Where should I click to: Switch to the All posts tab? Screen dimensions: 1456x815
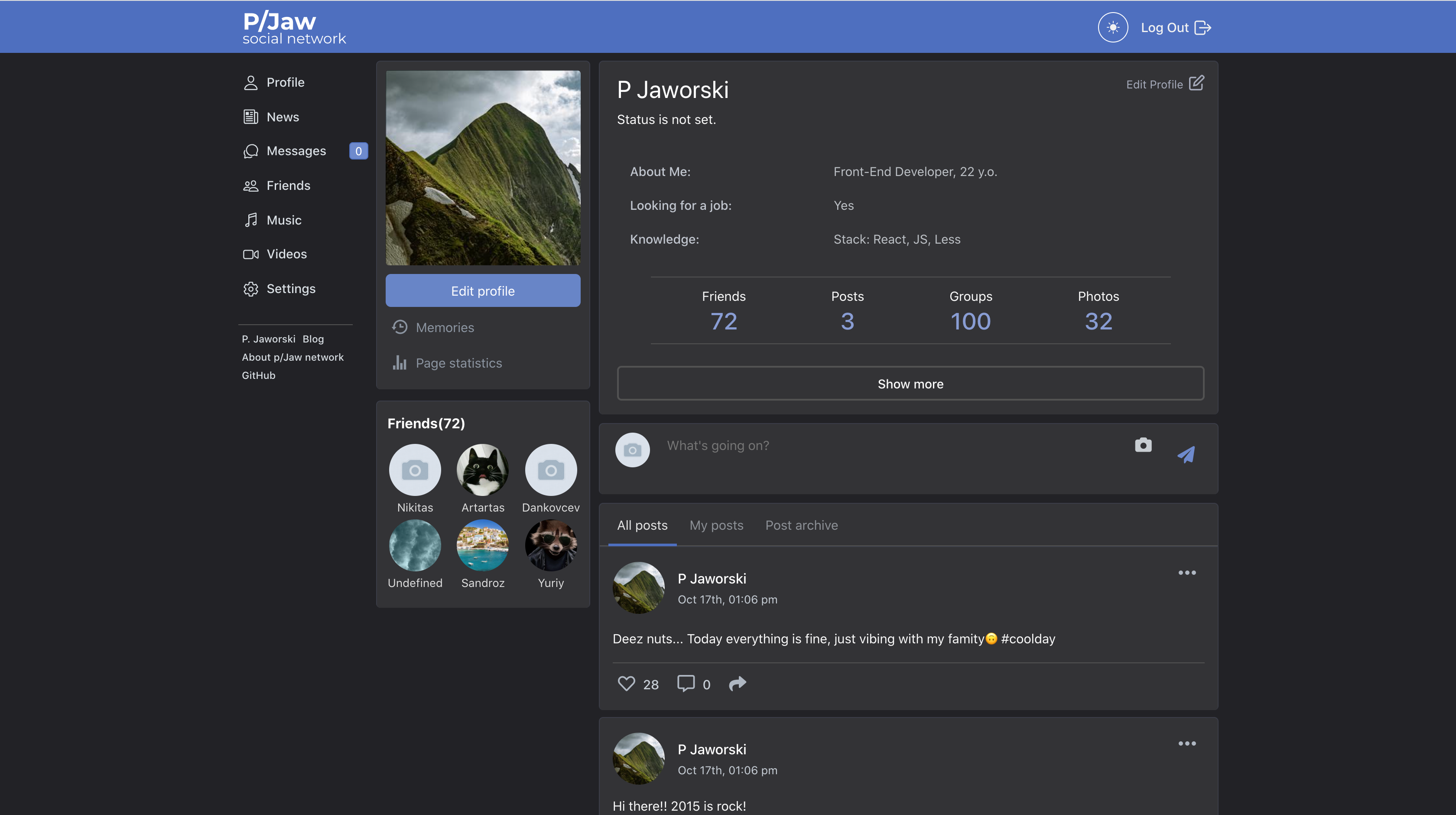coord(642,525)
